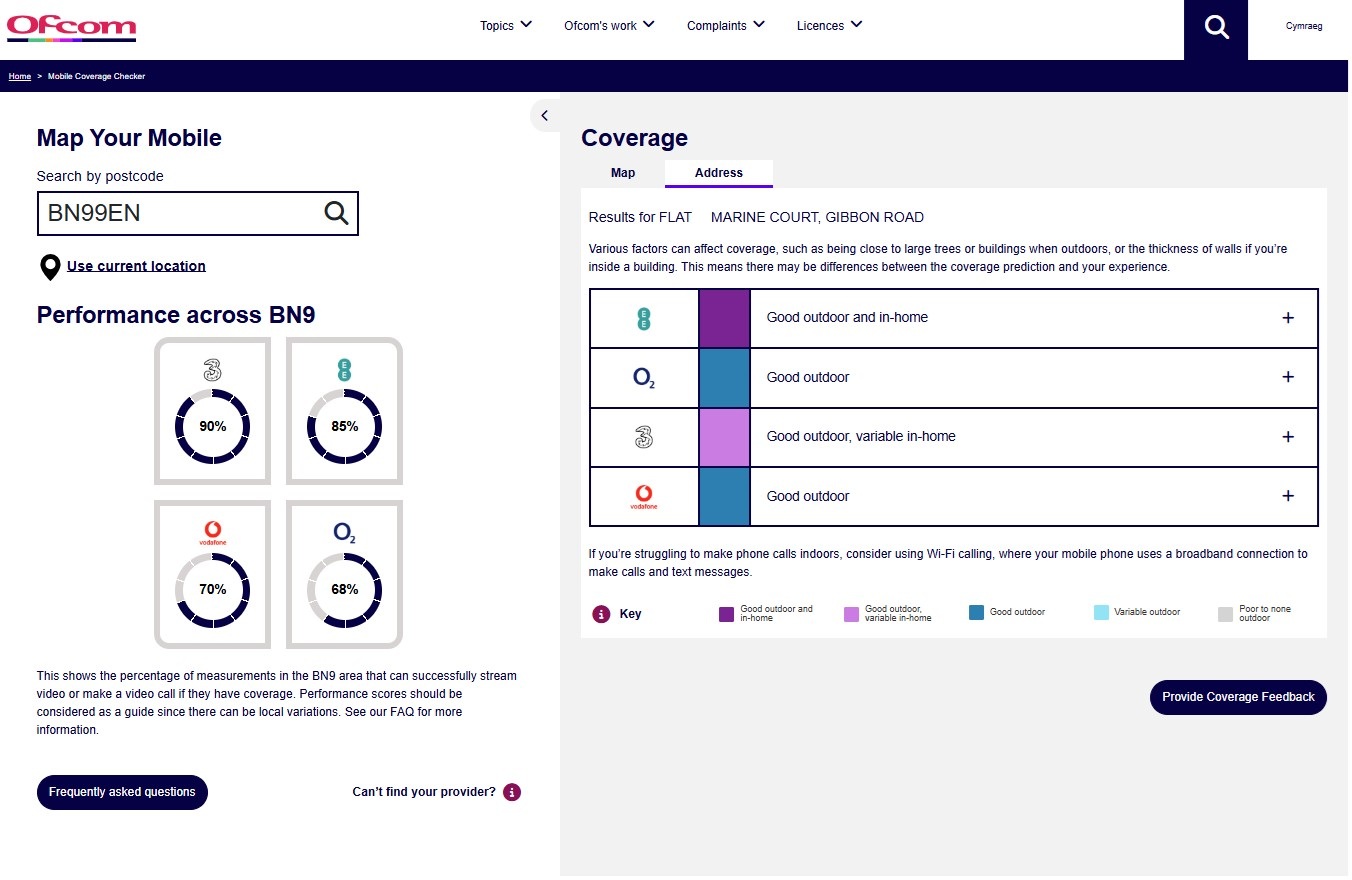Select the Vodafone performance card
Image resolution: width=1352 pixels, height=880 pixels.
pos(212,574)
